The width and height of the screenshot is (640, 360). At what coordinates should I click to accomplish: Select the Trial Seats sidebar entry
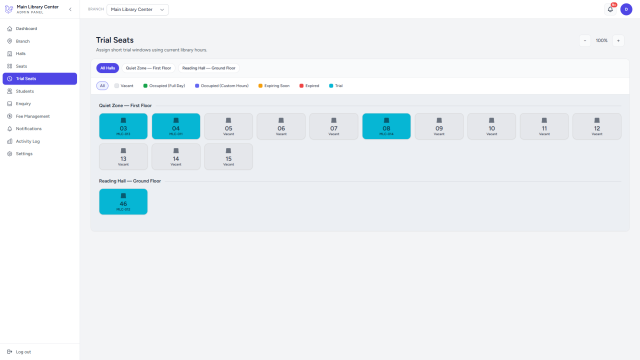click(40, 79)
